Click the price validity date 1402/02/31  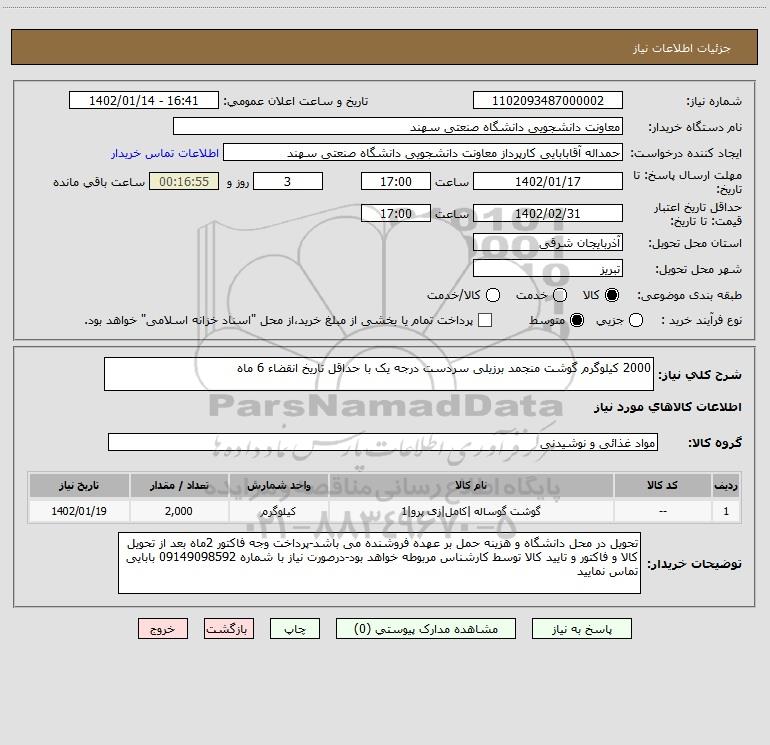point(548,213)
